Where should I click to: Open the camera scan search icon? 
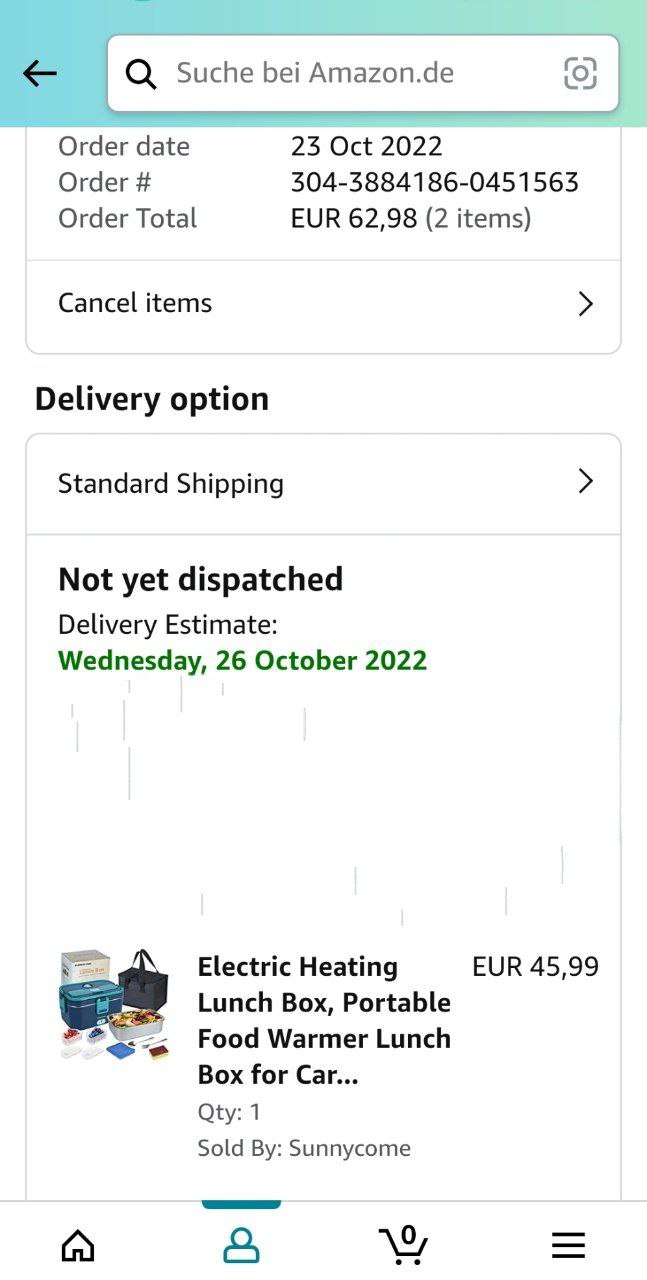(580, 73)
